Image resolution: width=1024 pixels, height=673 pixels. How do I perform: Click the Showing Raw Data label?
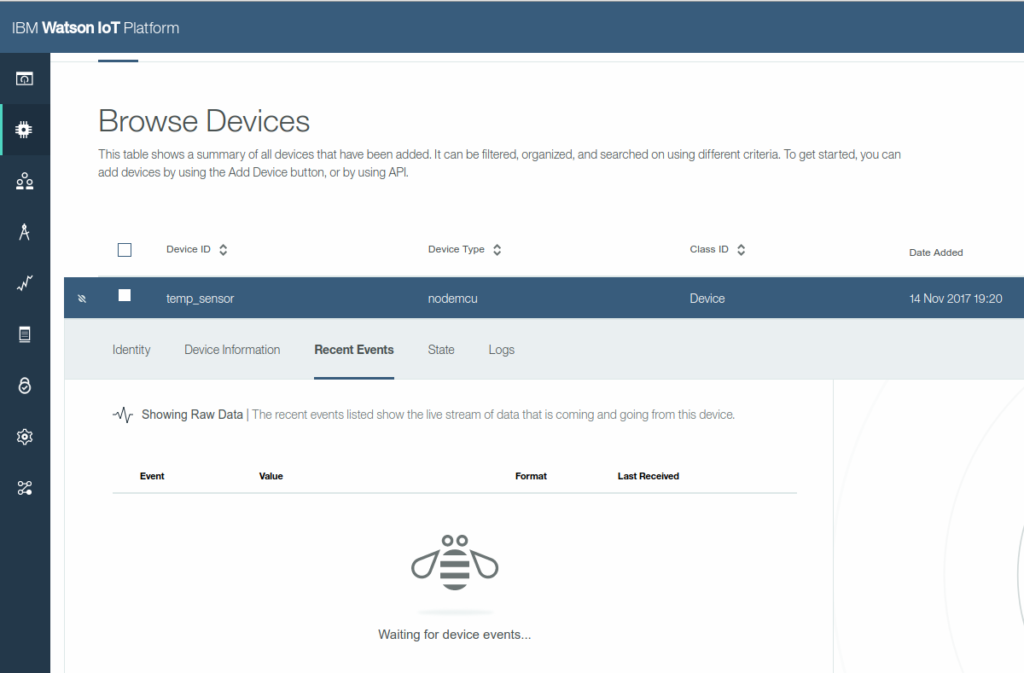coord(192,415)
